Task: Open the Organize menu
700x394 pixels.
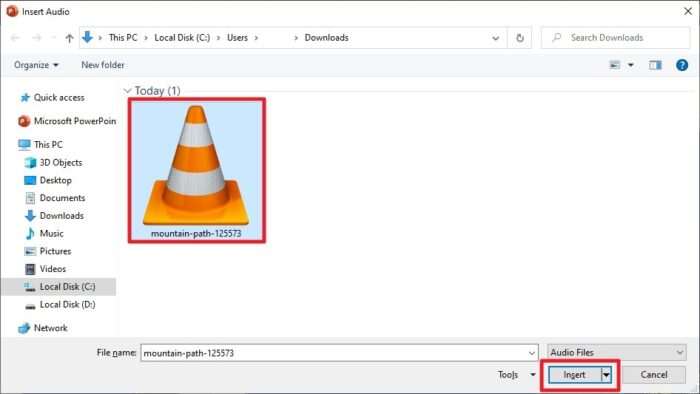Action: 36,65
